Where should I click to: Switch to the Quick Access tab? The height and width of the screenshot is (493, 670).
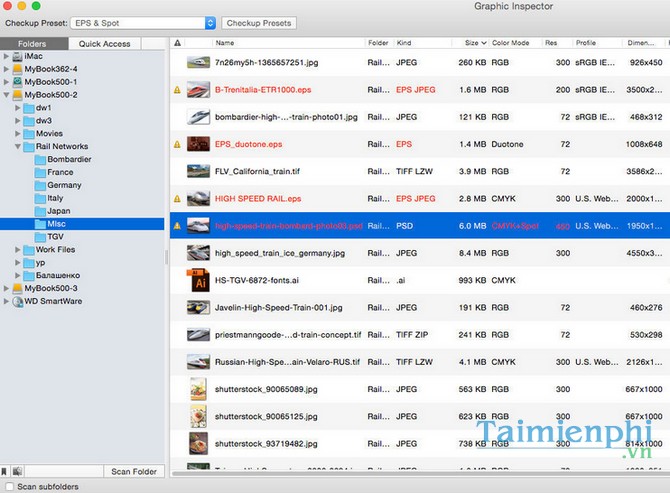(x=104, y=44)
